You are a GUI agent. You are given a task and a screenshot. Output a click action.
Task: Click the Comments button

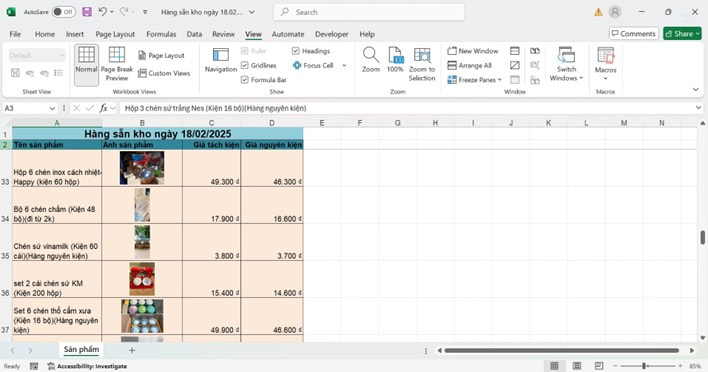click(x=633, y=34)
